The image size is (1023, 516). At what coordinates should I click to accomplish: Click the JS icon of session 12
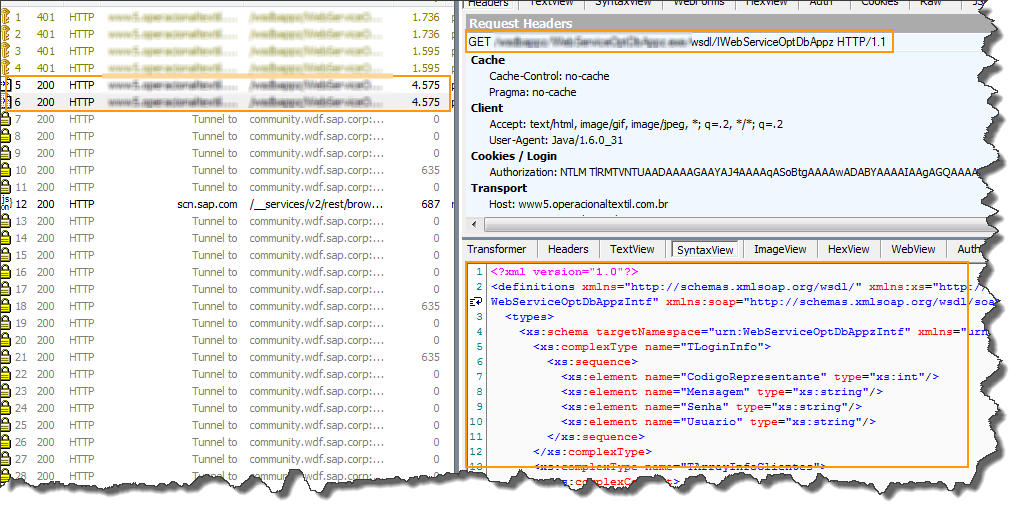click(x=6, y=204)
